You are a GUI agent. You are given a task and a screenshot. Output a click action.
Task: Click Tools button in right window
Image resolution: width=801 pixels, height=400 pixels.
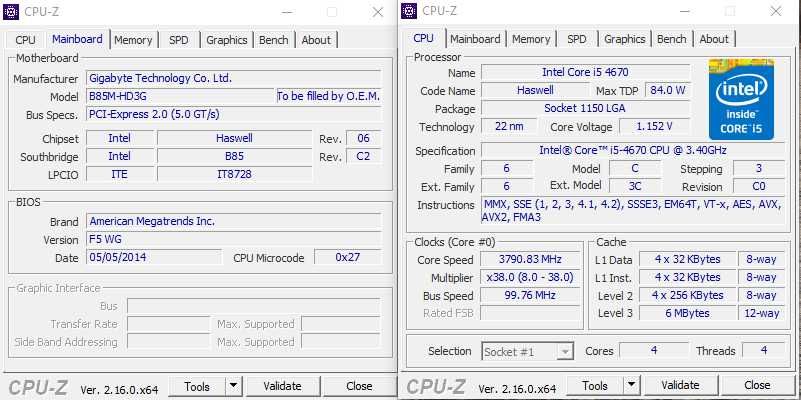(x=595, y=386)
